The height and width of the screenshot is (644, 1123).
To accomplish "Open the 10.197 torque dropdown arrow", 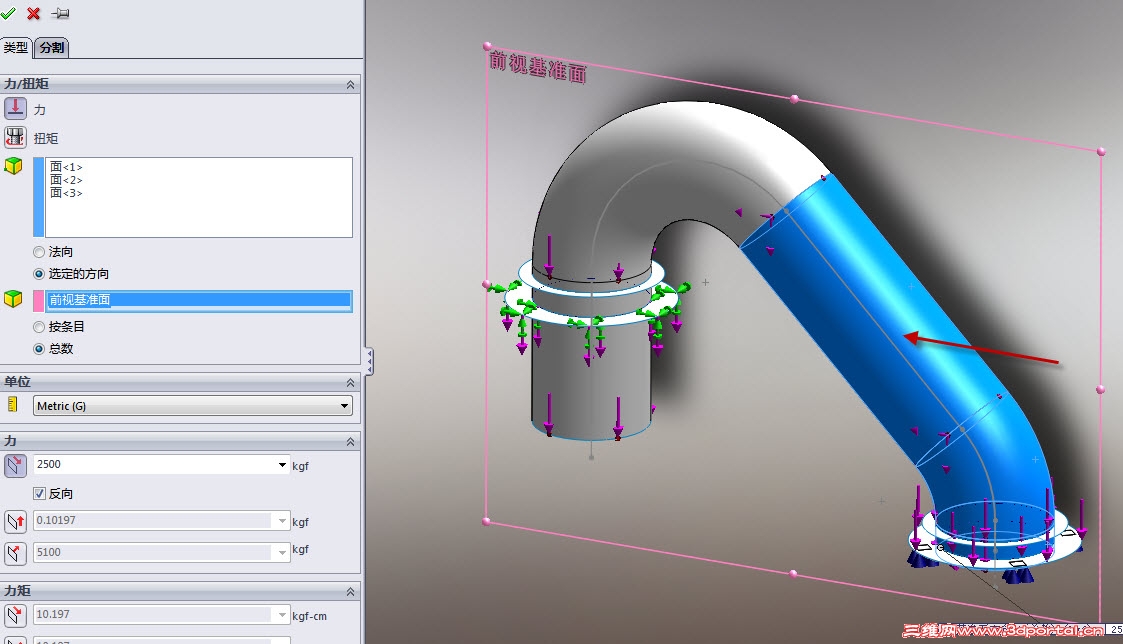I will click(x=282, y=615).
